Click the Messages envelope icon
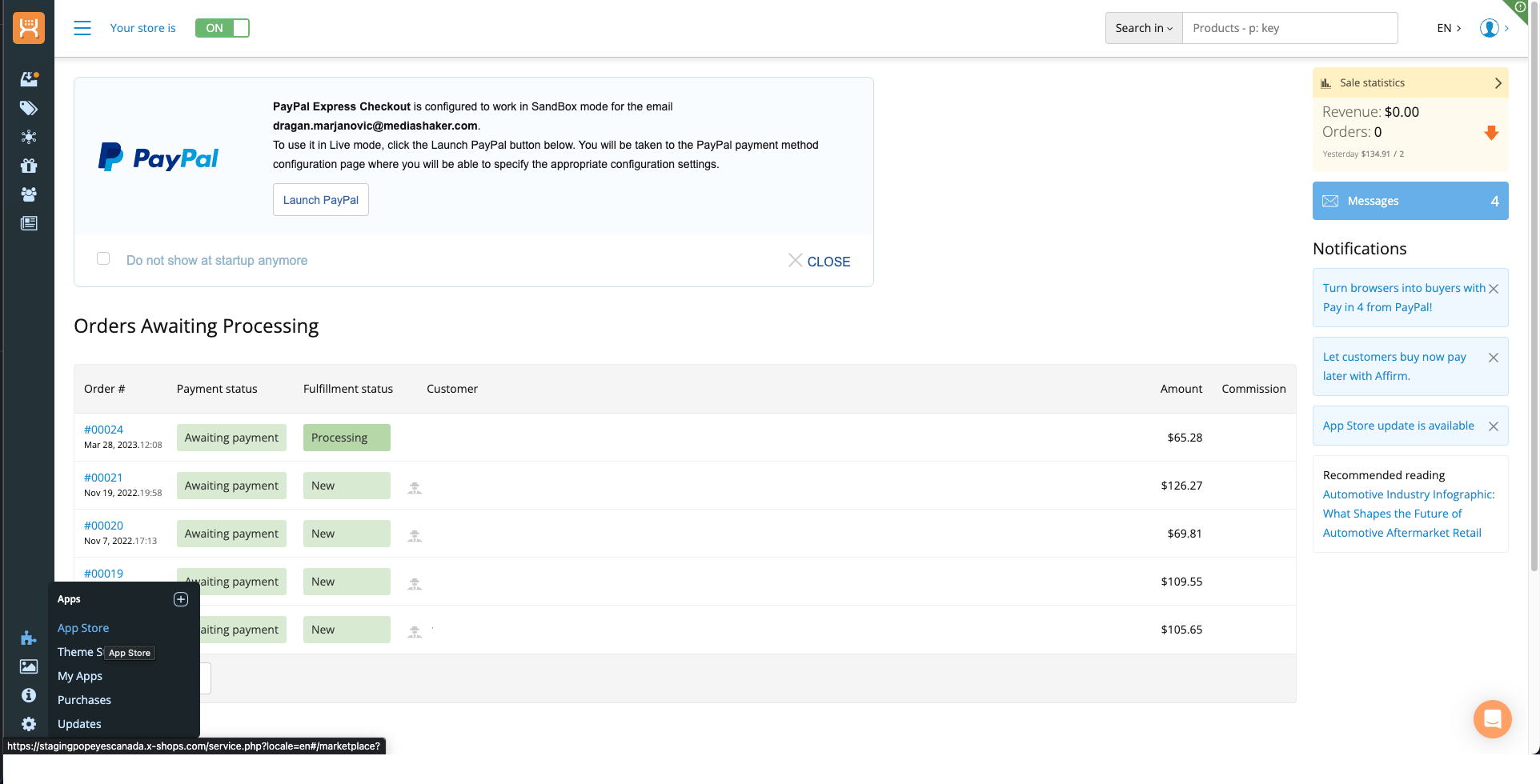 tap(1330, 201)
